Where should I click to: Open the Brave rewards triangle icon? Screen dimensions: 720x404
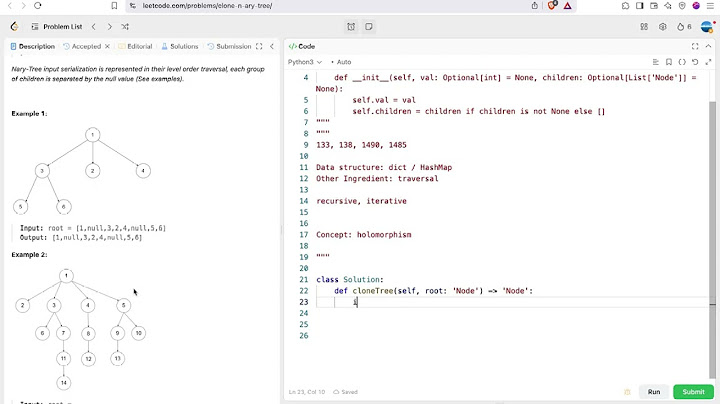pyautogui.click(x=568, y=6)
